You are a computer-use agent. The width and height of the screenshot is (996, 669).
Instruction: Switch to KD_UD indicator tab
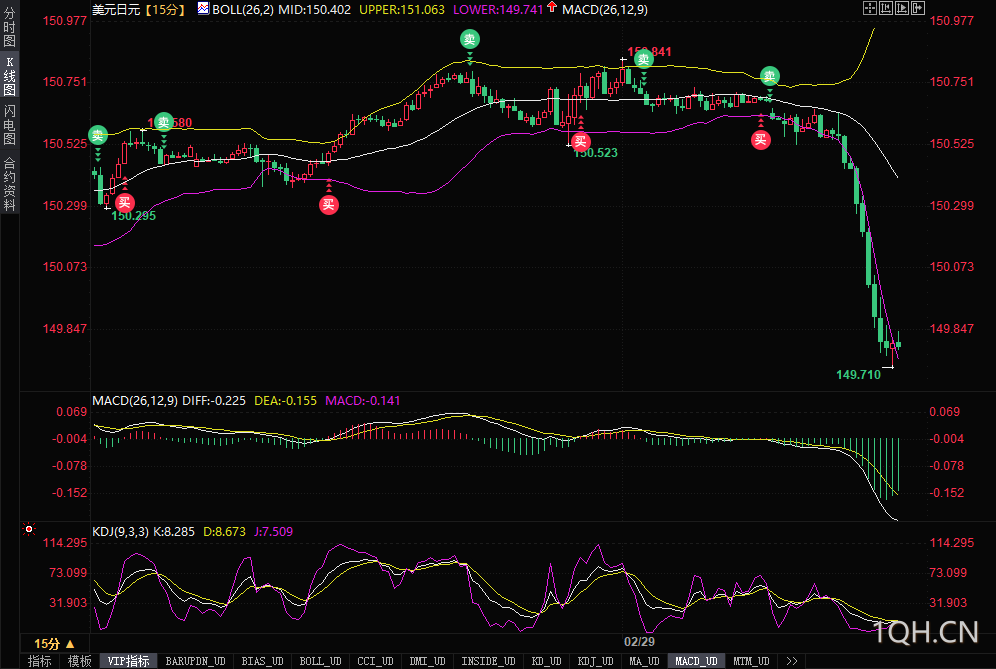click(x=546, y=661)
